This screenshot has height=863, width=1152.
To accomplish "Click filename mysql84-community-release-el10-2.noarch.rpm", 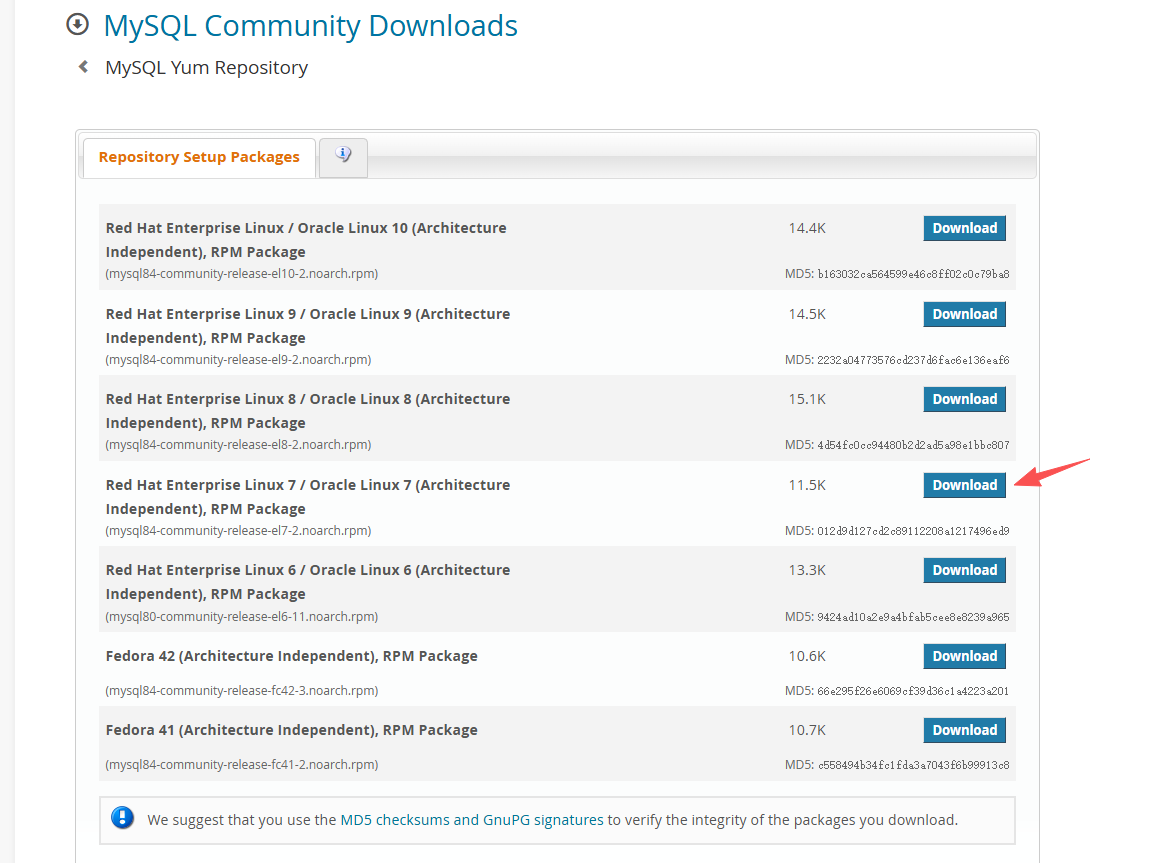I will coord(242,274).
